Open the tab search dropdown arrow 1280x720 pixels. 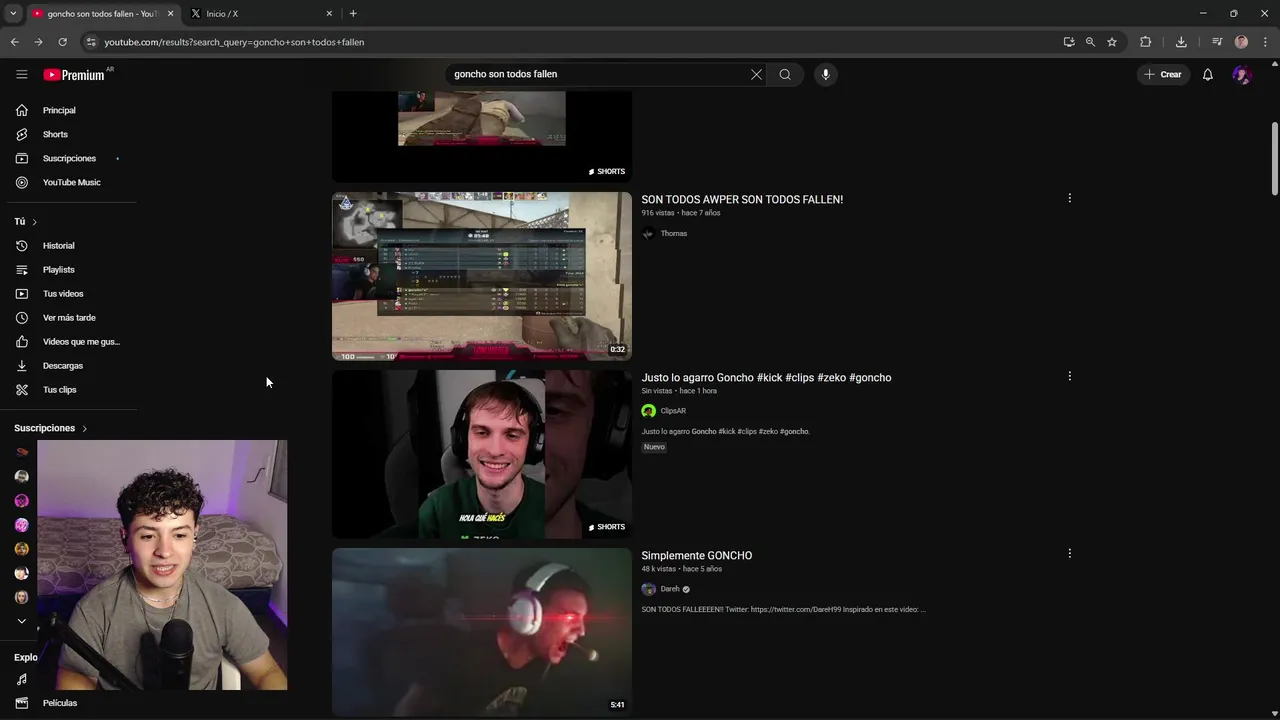[13, 14]
